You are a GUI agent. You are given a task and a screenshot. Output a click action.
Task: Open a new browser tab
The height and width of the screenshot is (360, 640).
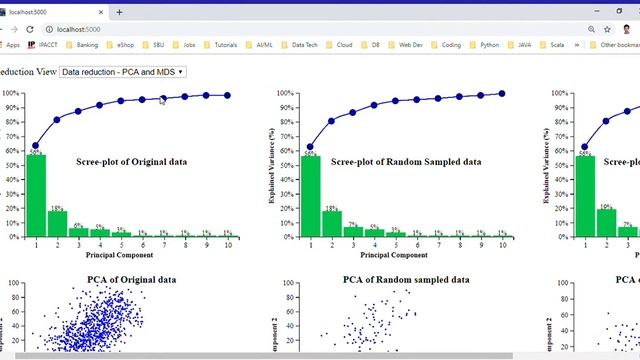point(119,12)
